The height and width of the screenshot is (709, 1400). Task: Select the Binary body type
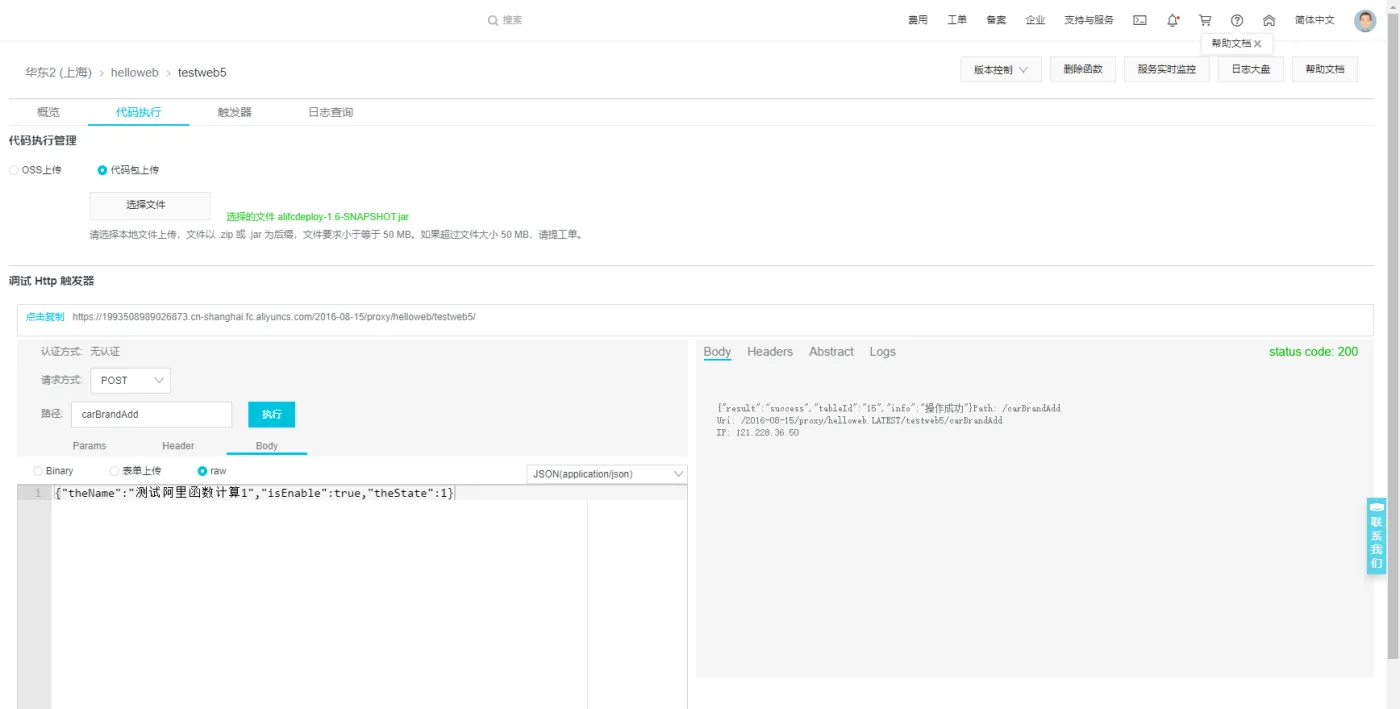38,471
